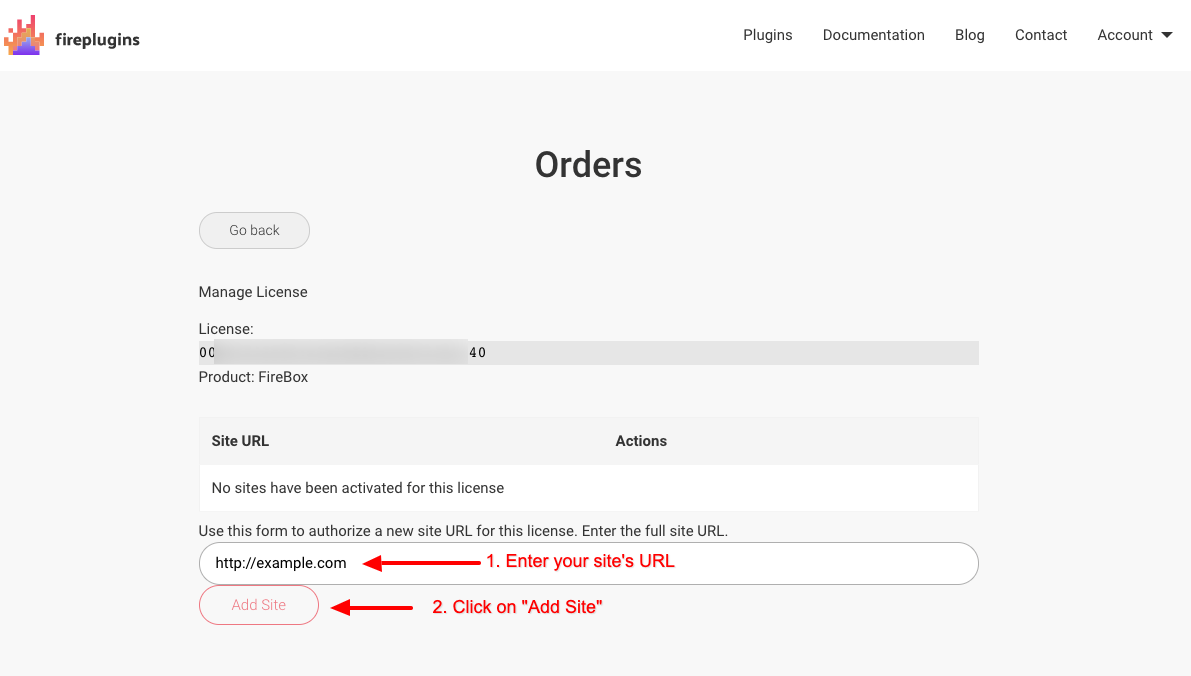
Task: Click the fireplugins flame logo icon
Action: [24, 35]
